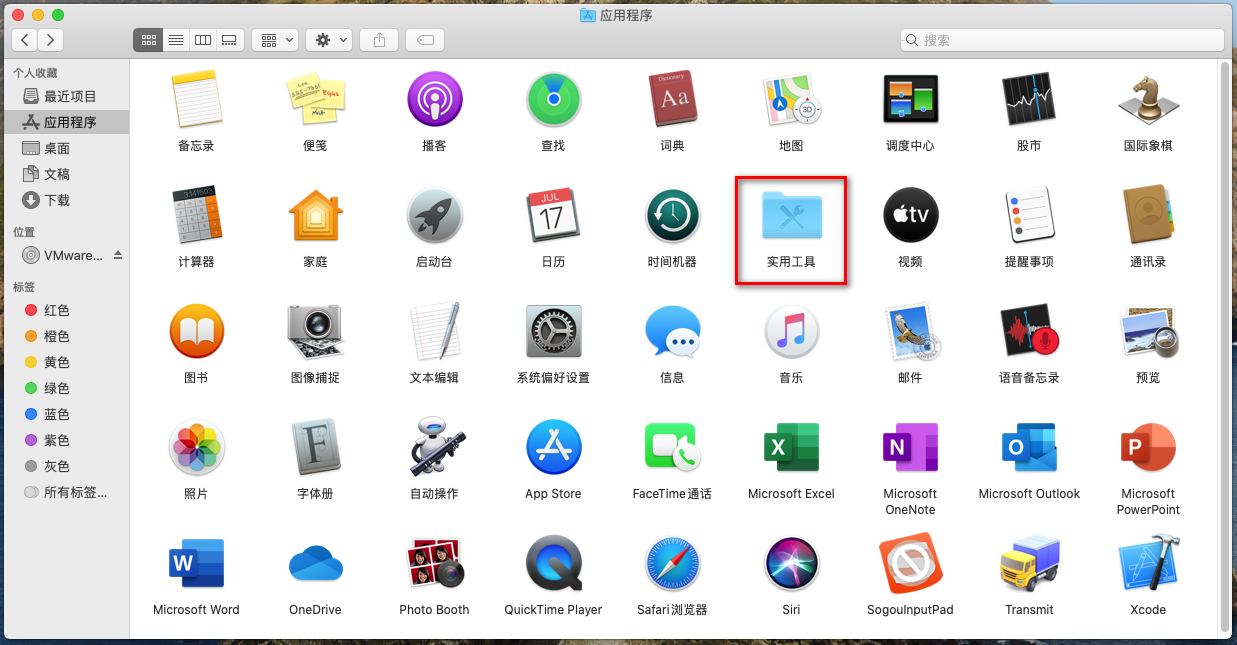Open the 日历 Calendar app
The height and width of the screenshot is (645, 1237).
[x=553, y=215]
